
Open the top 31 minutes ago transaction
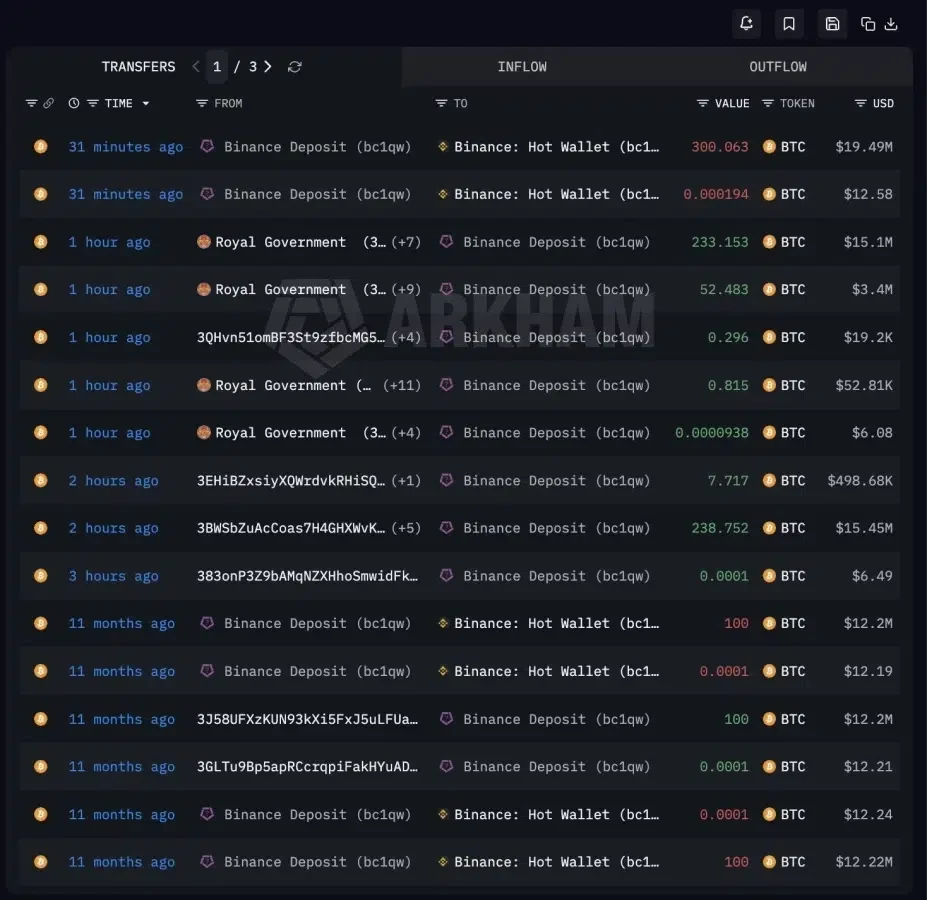126,147
